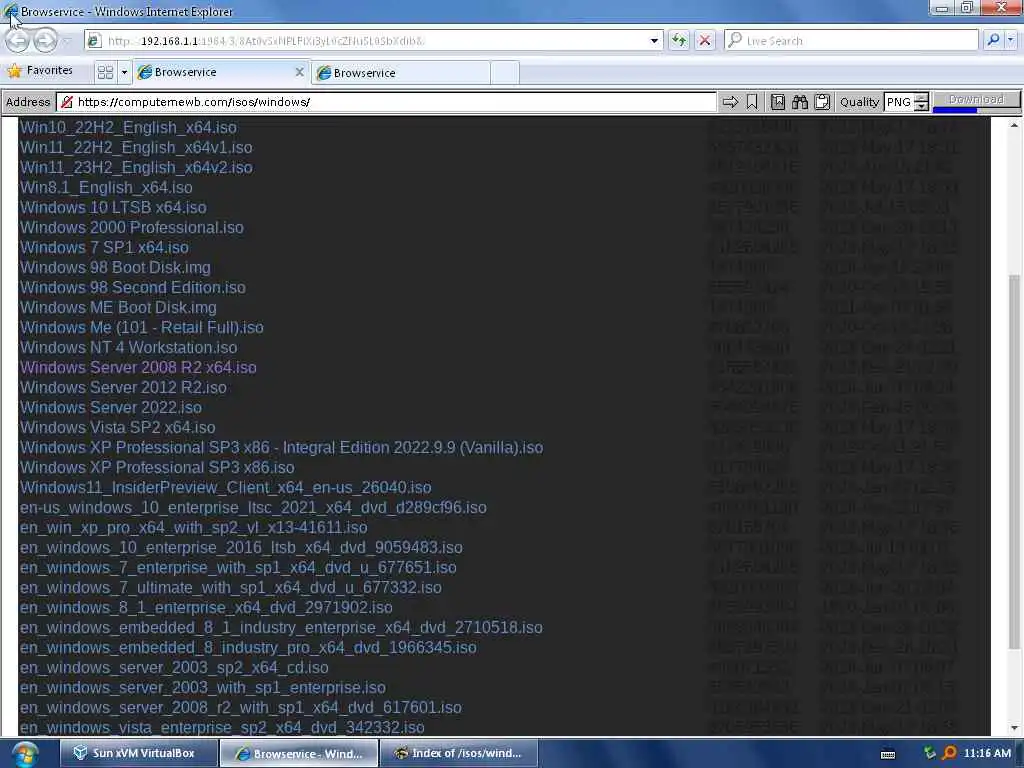Click the IE Forward navigation button
Screen dimensions: 1024x768
tap(45, 41)
